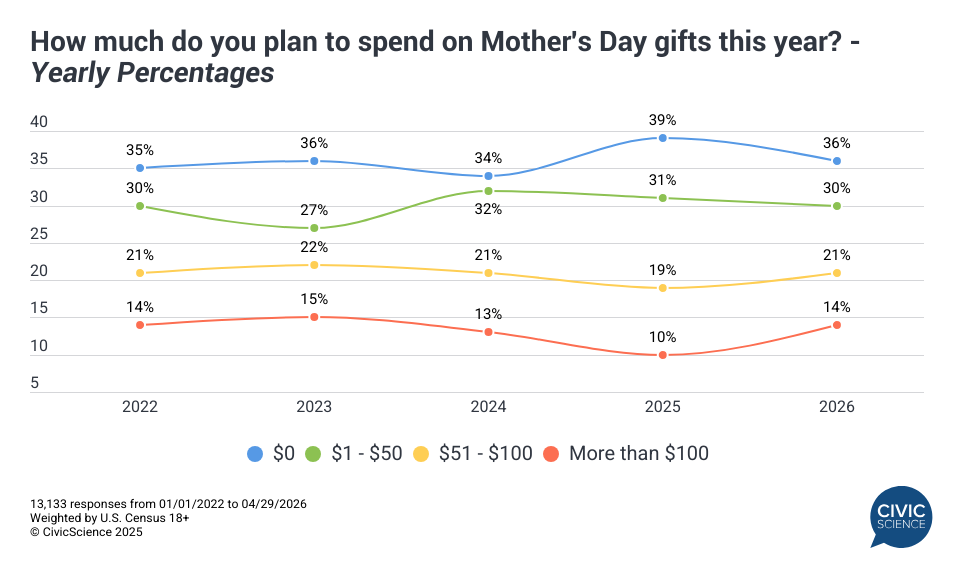Click the 2026 blue data point at 36%
Image resolution: width=966 pixels, height=572 pixels.
pos(837,161)
